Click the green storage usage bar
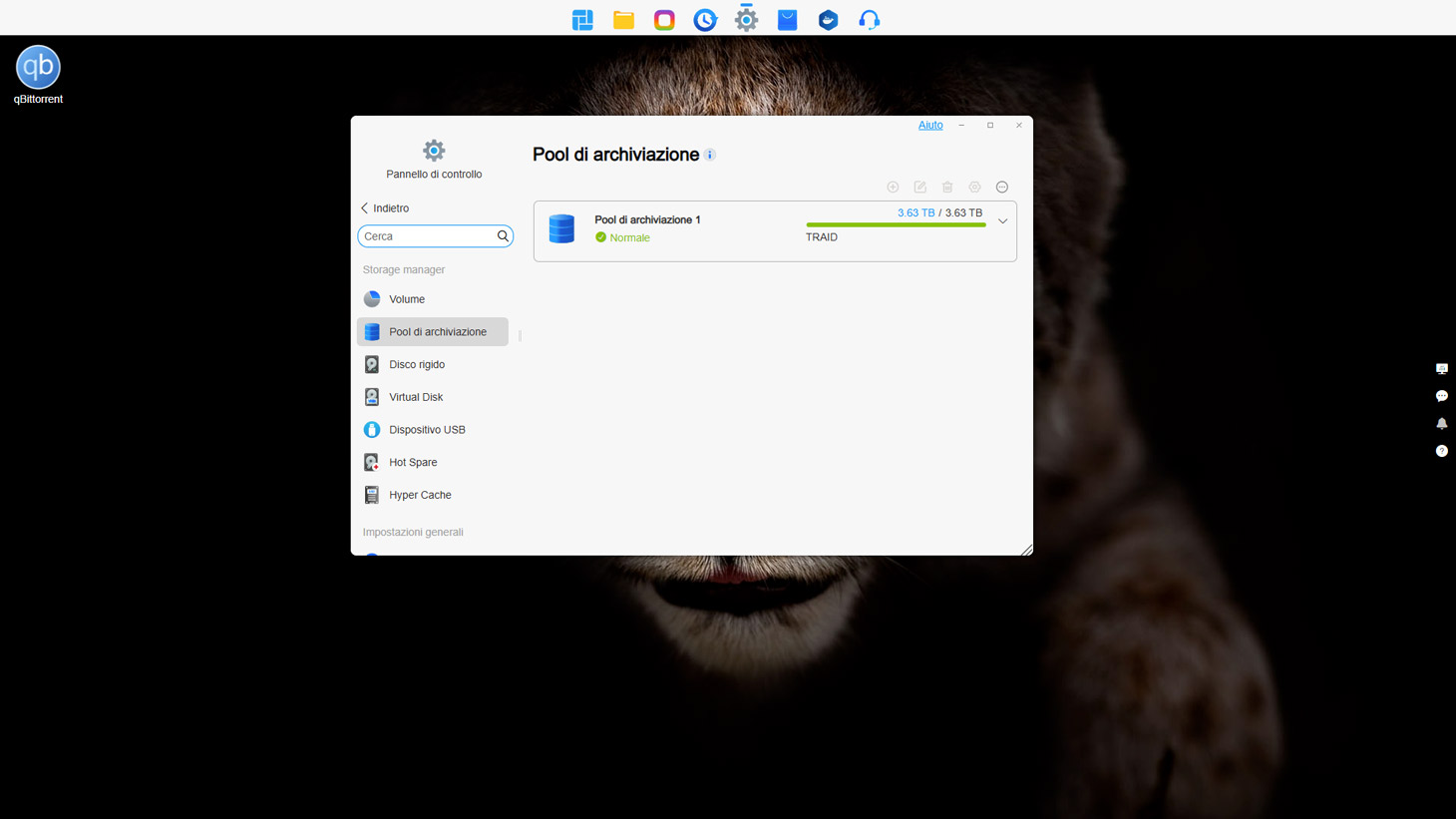1456x819 pixels. tap(896, 225)
